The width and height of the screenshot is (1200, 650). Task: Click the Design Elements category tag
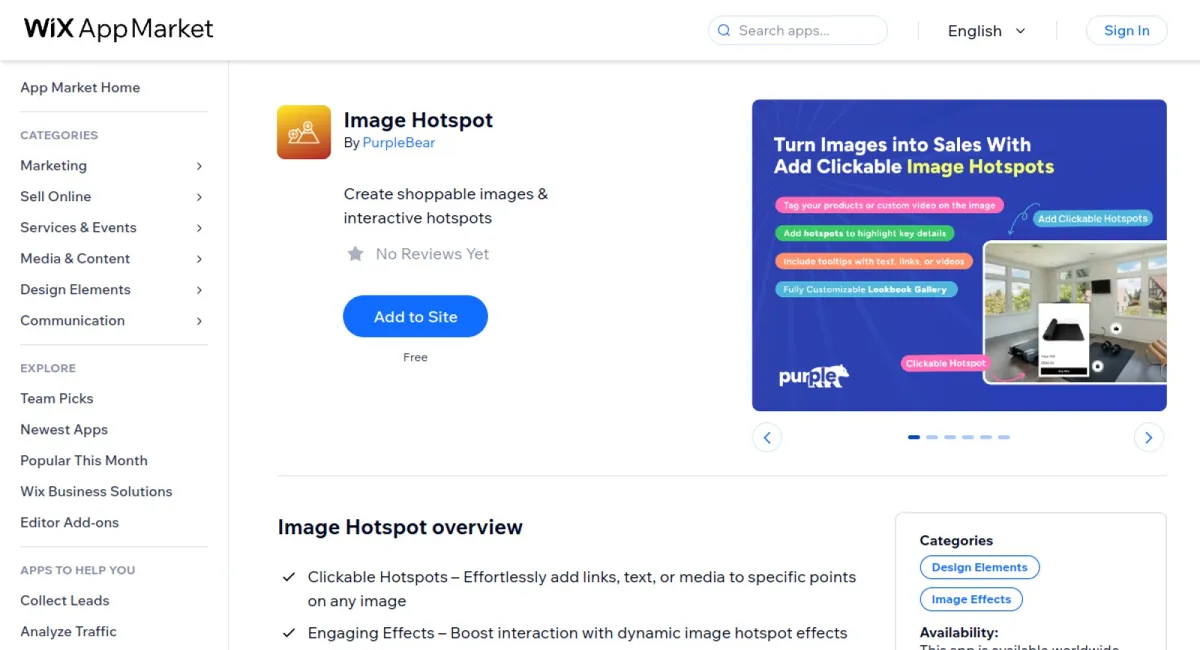click(980, 567)
